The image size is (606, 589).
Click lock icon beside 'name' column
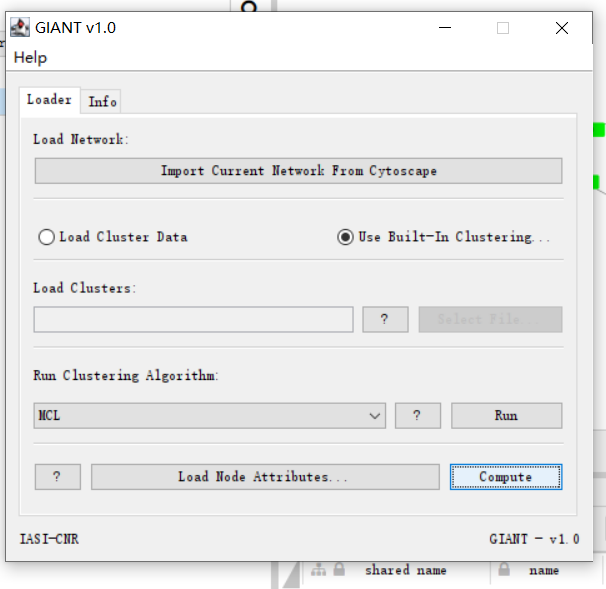click(504, 569)
